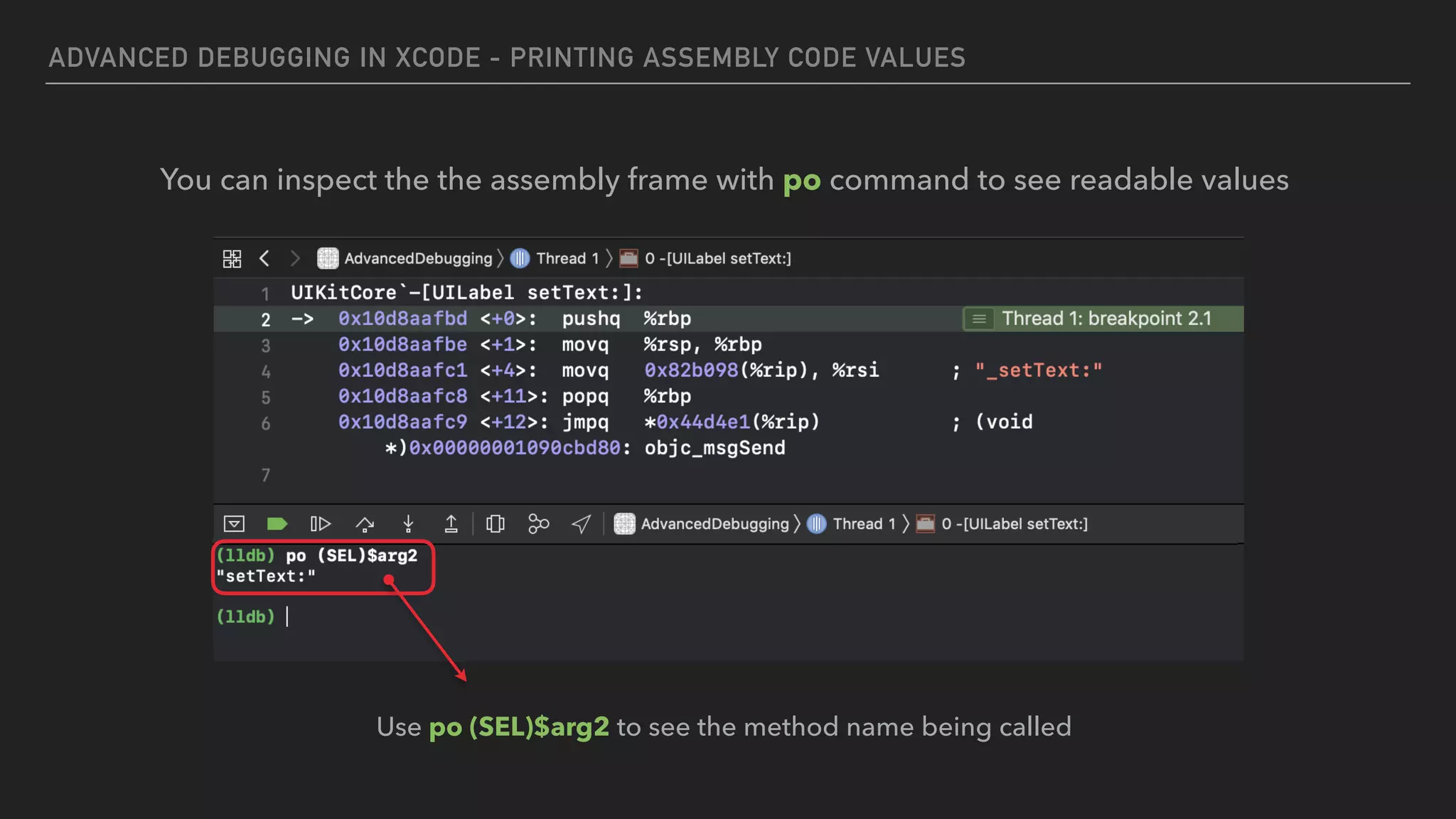Click the po (SEL)$arg2 console command
The width and height of the screenshot is (1456, 819).
click(351, 556)
